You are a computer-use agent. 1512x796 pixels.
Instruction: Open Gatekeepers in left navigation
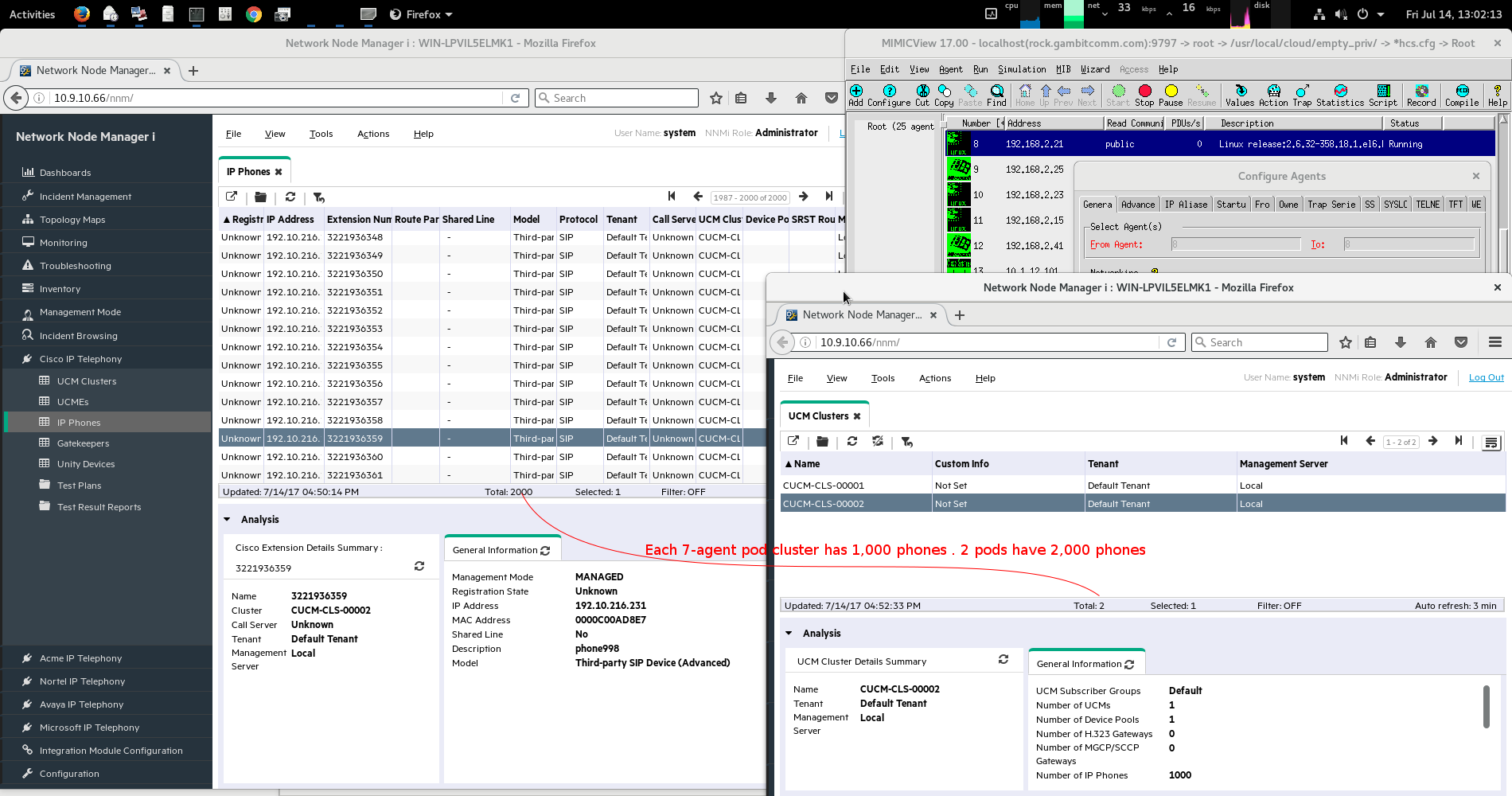(83, 443)
